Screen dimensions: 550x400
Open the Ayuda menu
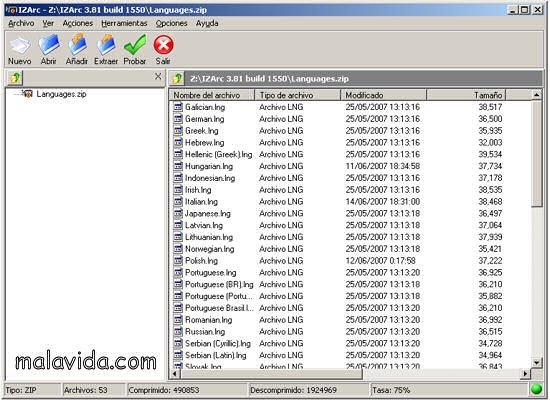207,23
